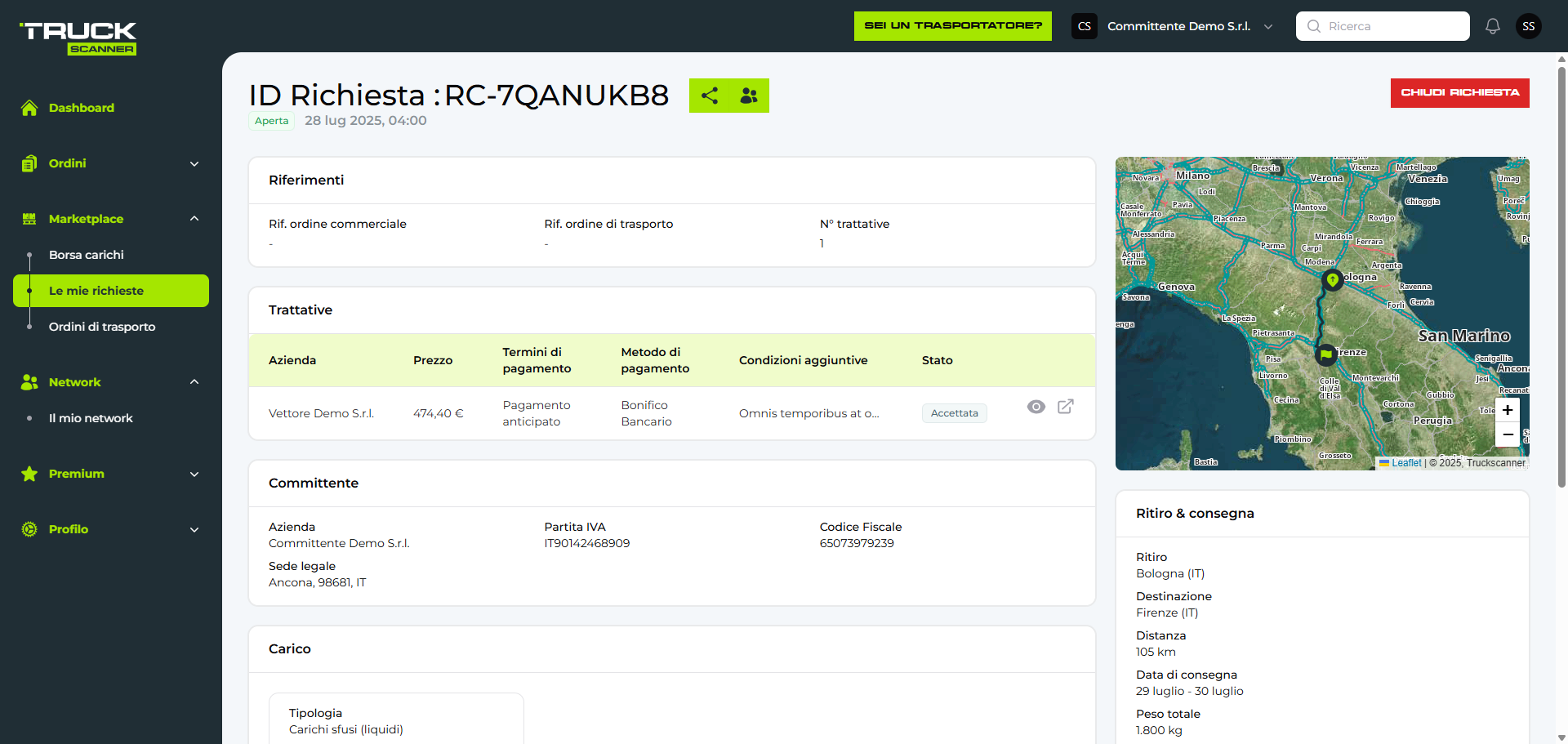This screenshot has height=744, width=1568.
Task: Open Borsa carichi
Action: coord(87,255)
